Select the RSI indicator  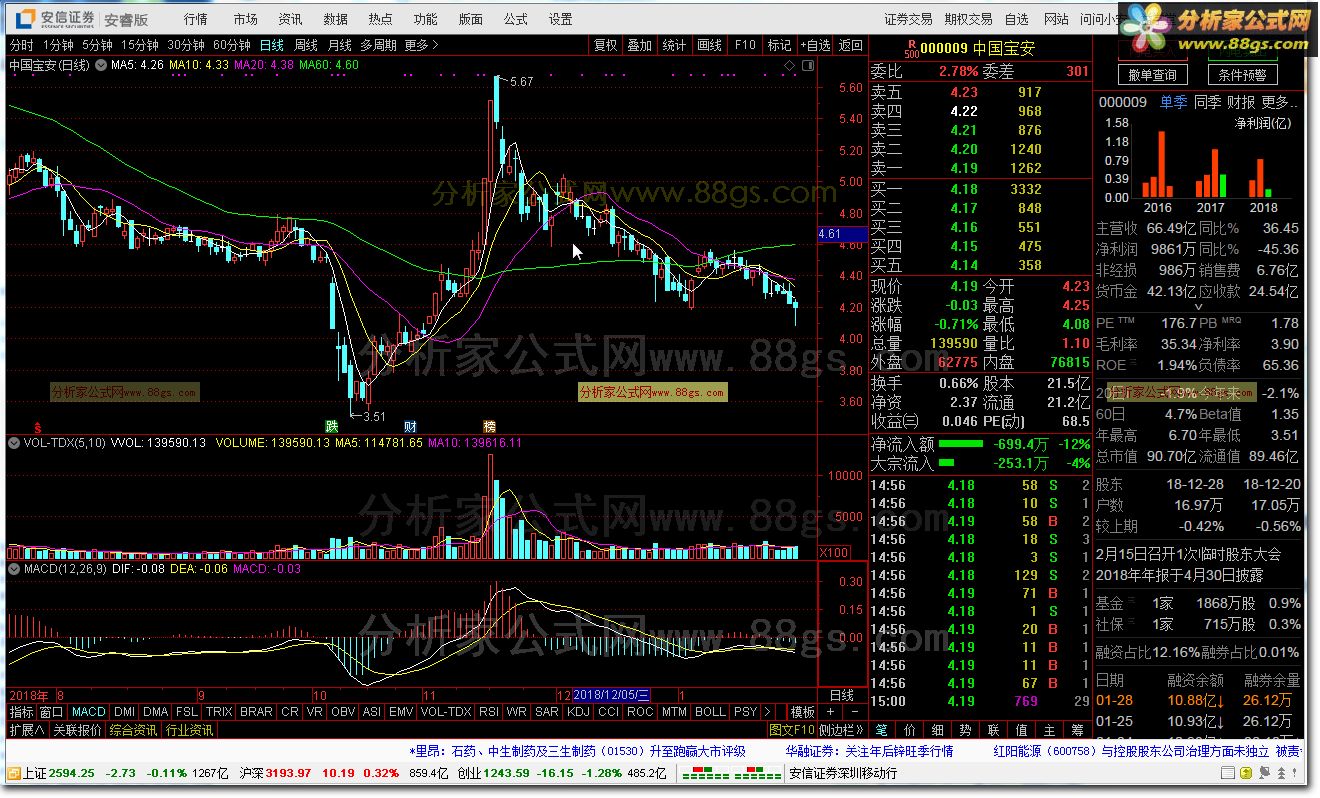coord(488,712)
